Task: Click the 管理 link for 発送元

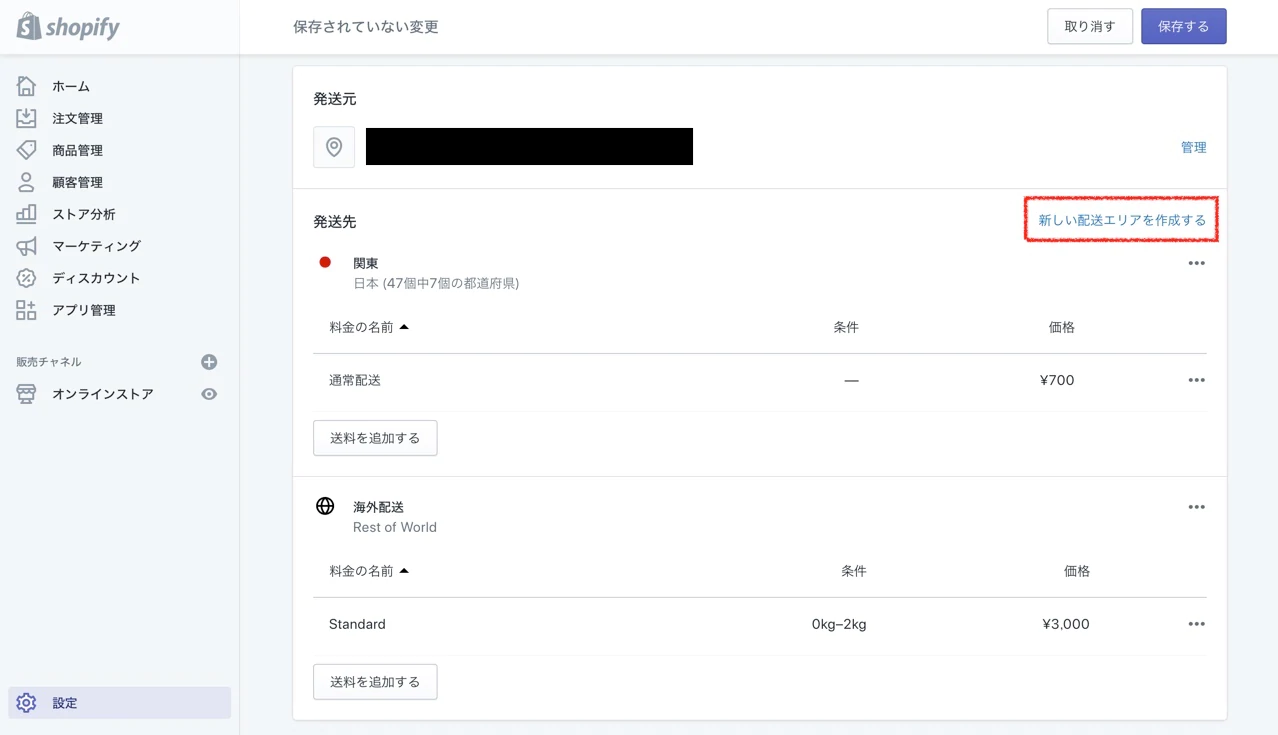Action: pyautogui.click(x=1193, y=147)
